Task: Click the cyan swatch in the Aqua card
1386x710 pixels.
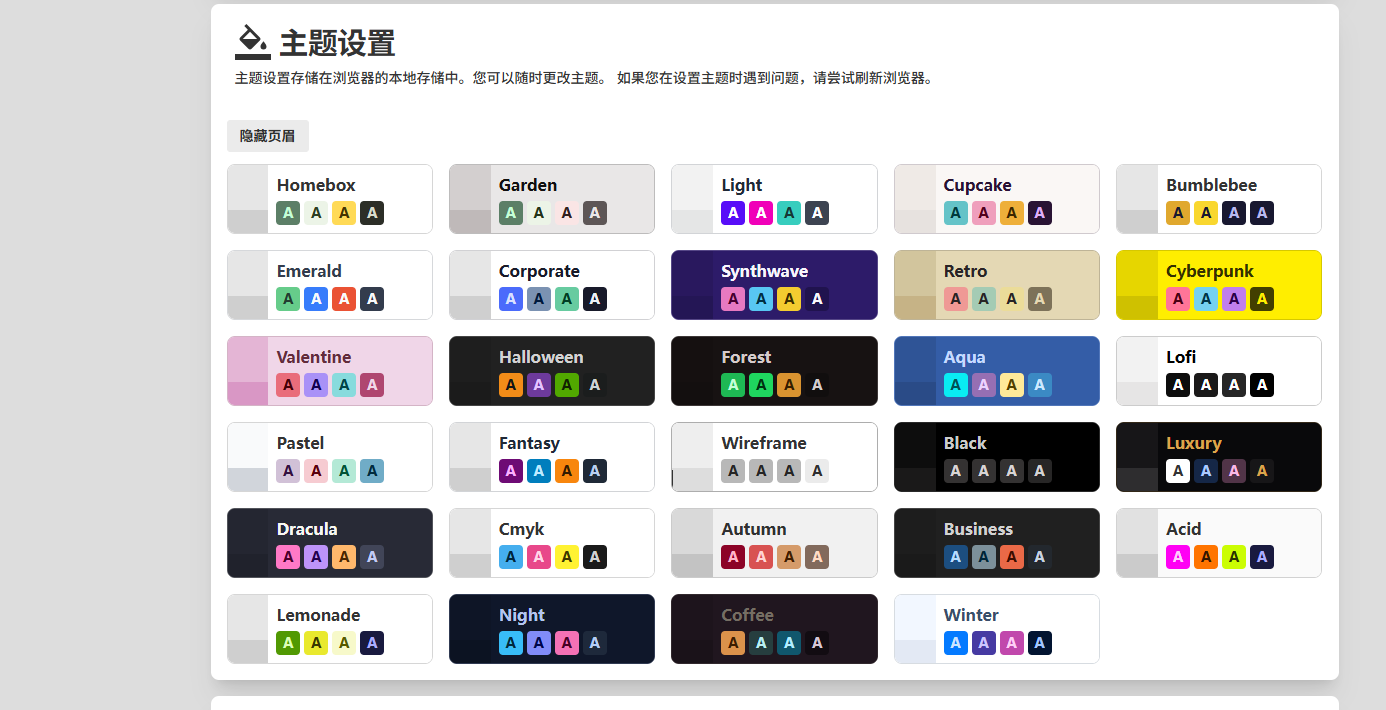Action: [x=955, y=385]
